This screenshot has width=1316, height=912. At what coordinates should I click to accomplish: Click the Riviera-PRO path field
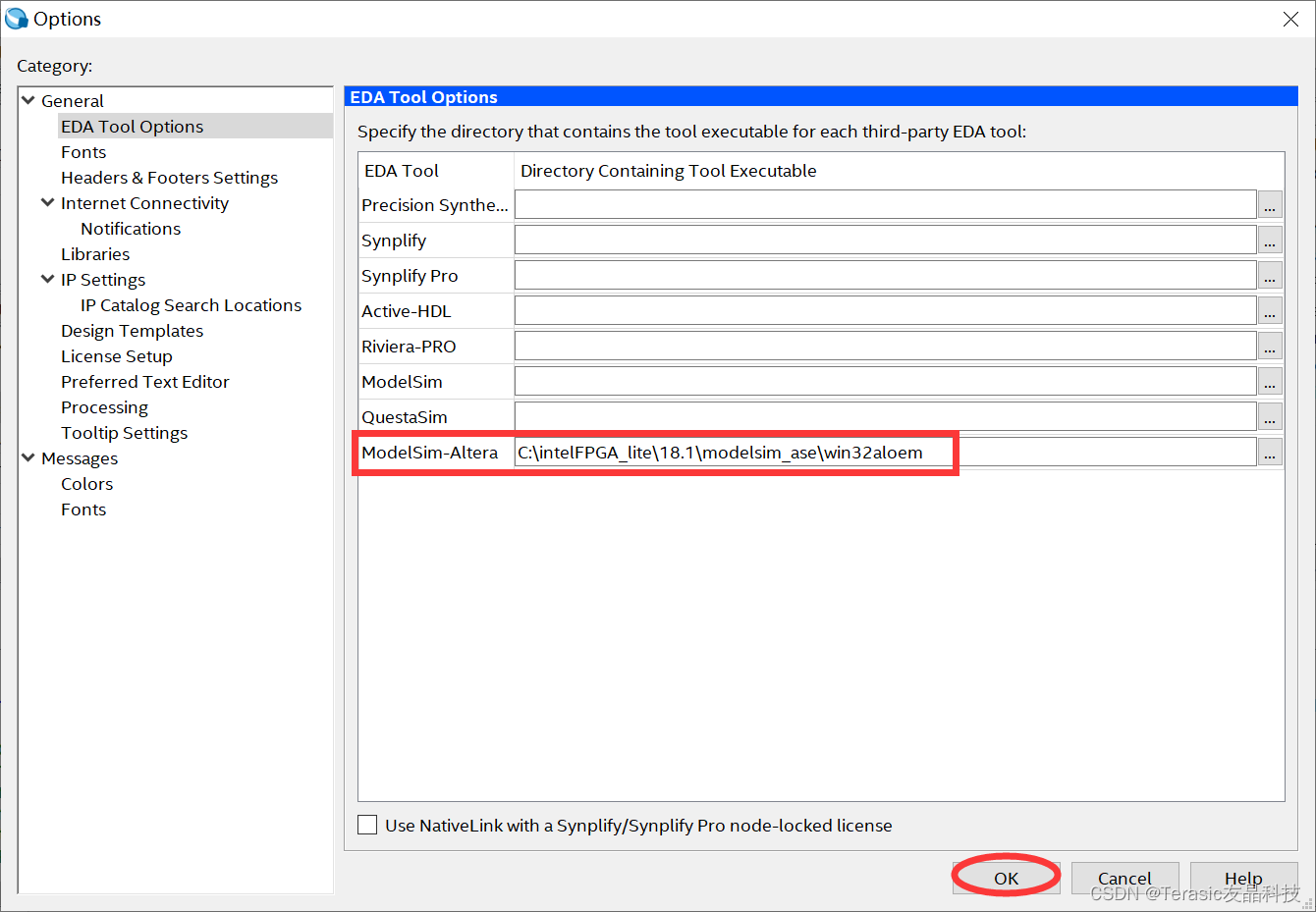(x=886, y=346)
